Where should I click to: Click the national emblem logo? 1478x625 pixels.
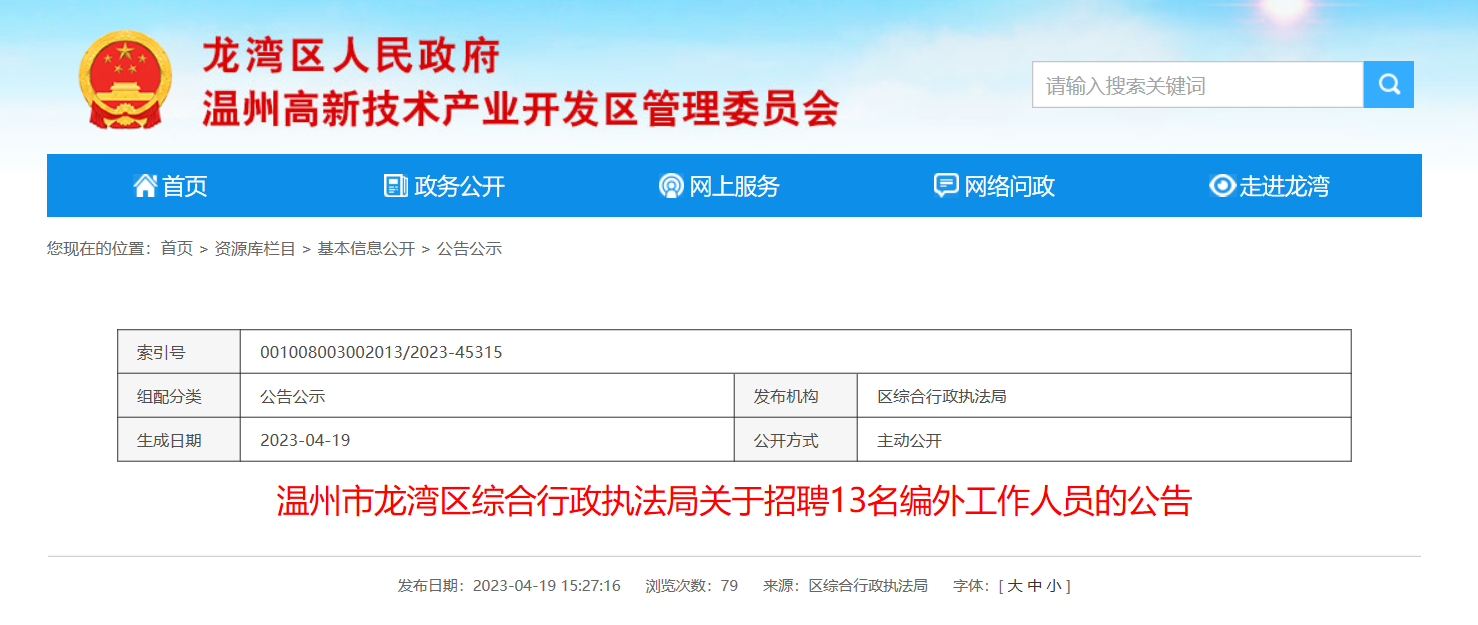point(126,80)
